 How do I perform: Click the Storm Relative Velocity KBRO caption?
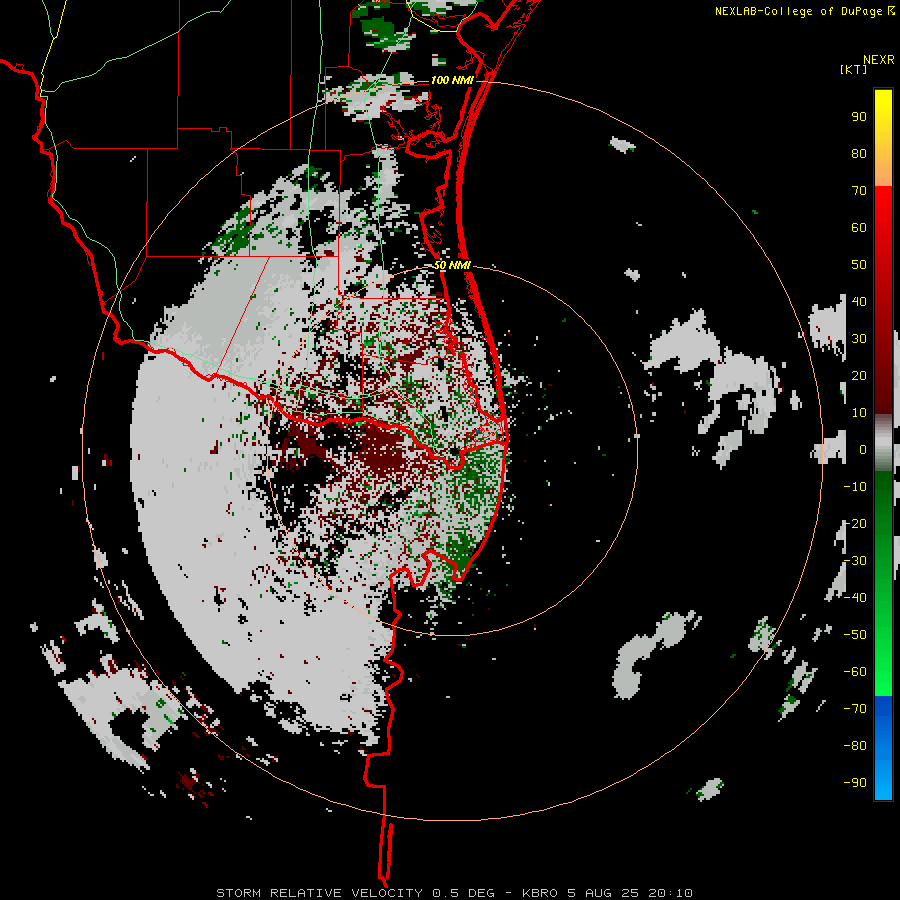tap(454, 893)
